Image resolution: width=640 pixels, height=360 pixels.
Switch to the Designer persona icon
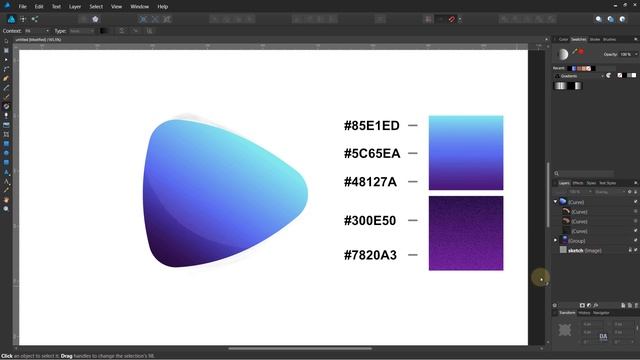pos(11,19)
